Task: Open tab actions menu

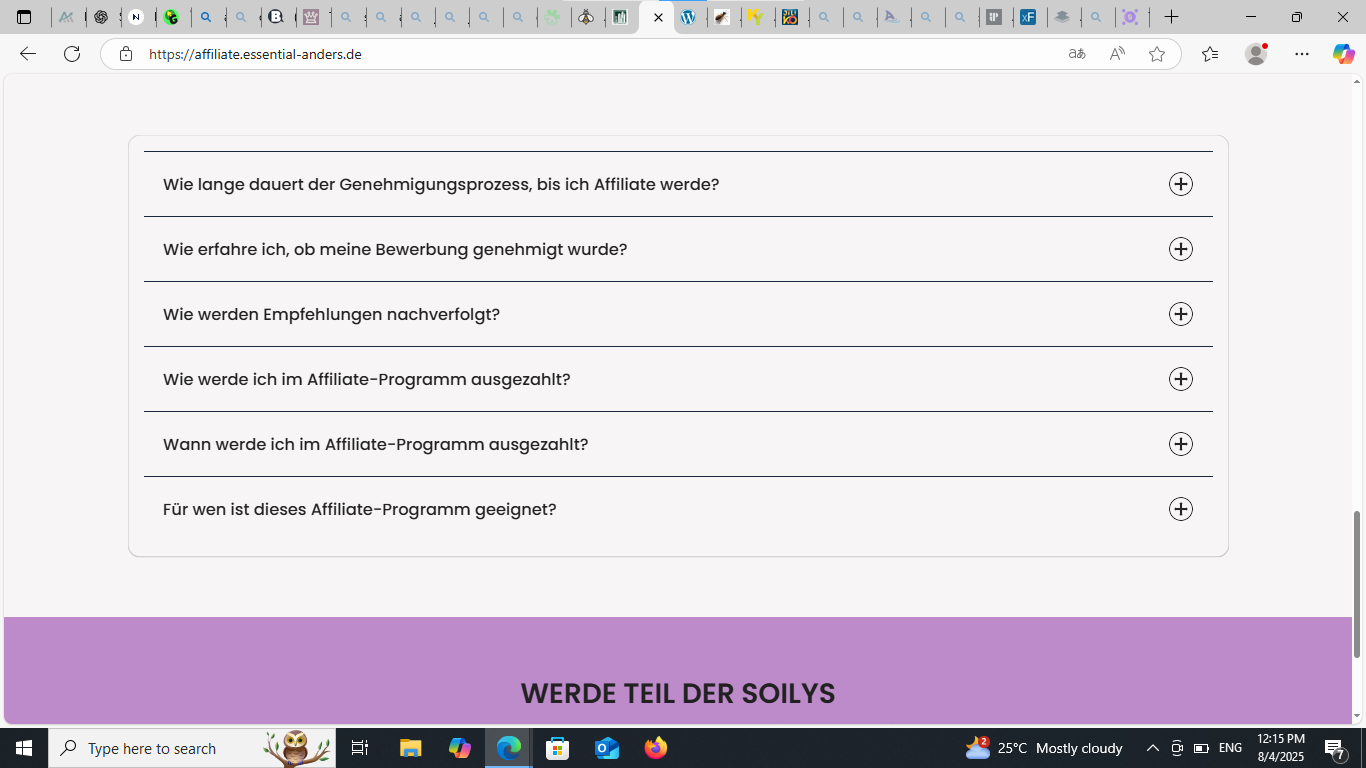Action: [24, 17]
